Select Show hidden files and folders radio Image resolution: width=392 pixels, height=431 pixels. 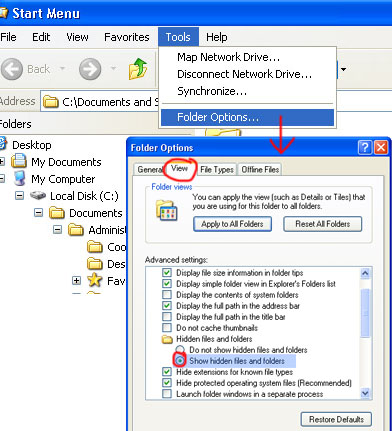tap(180, 361)
